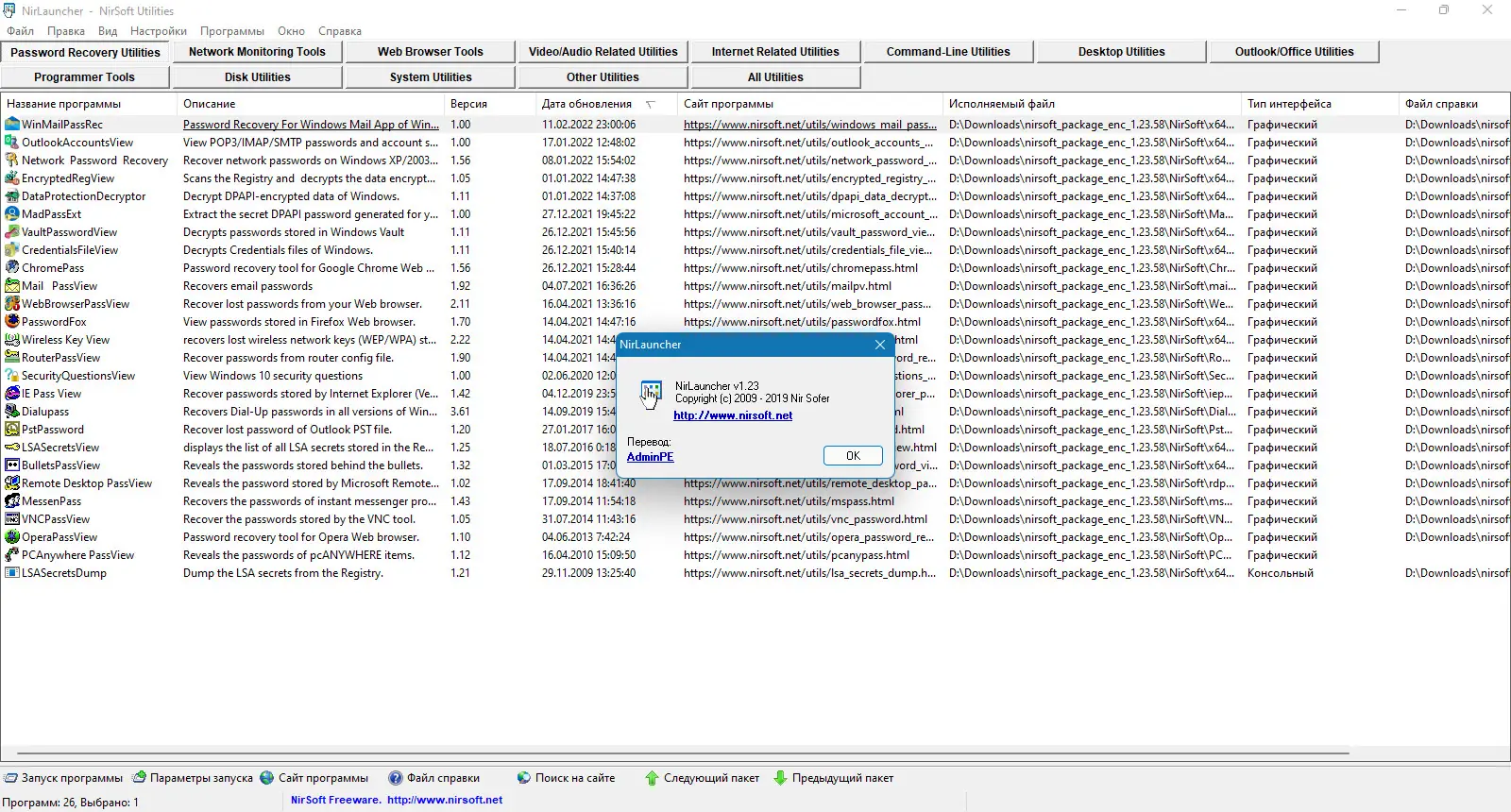Open the Справка menu
1511x812 pixels.
point(340,31)
